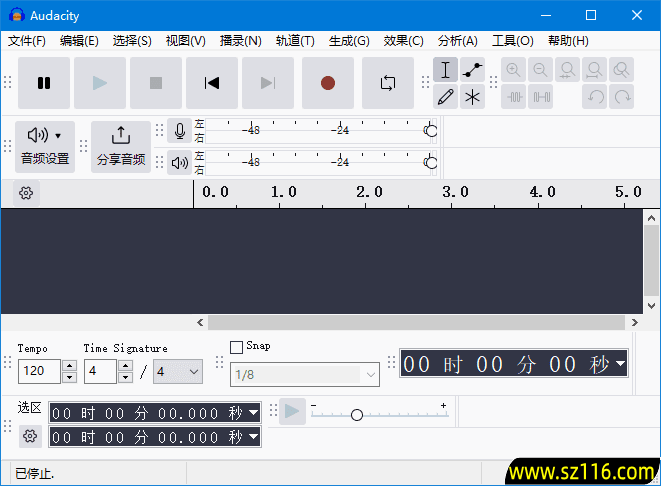Click the Tempo input field
Image resolution: width=661 pixels, height=486 pixels.
tap(39, 371)
